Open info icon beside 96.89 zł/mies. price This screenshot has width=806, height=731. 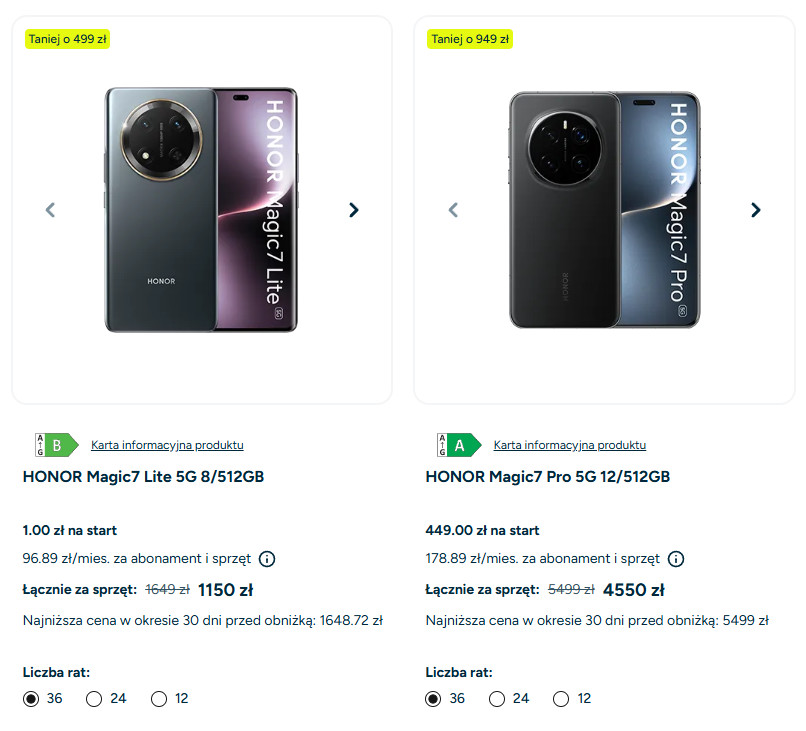coord(267,559)
